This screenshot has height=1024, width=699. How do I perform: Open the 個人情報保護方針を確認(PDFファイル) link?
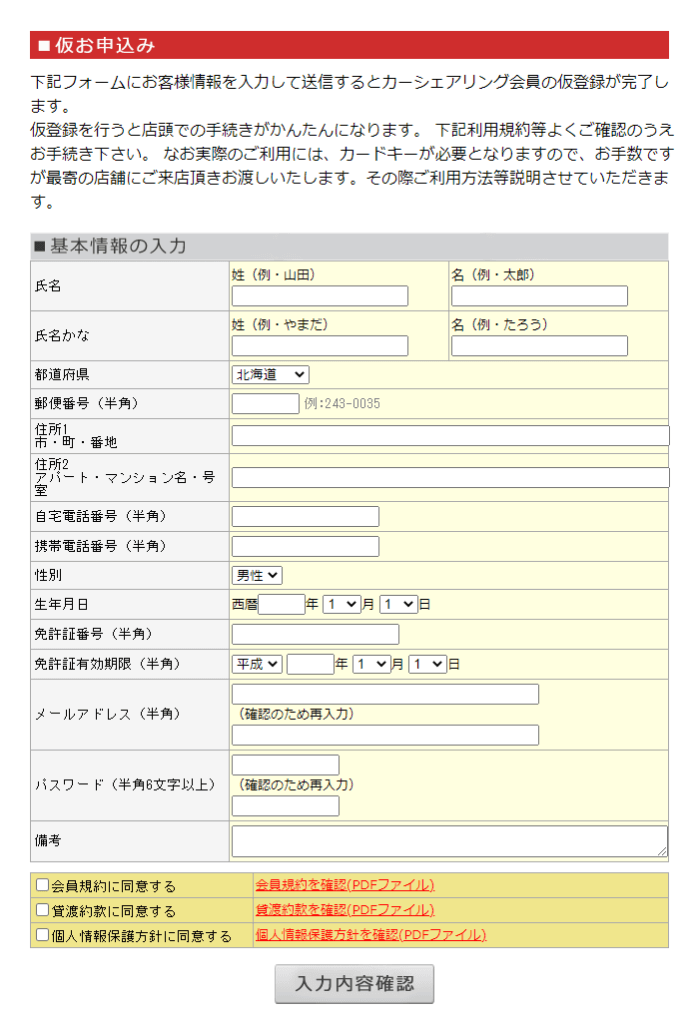coord(371,935)
